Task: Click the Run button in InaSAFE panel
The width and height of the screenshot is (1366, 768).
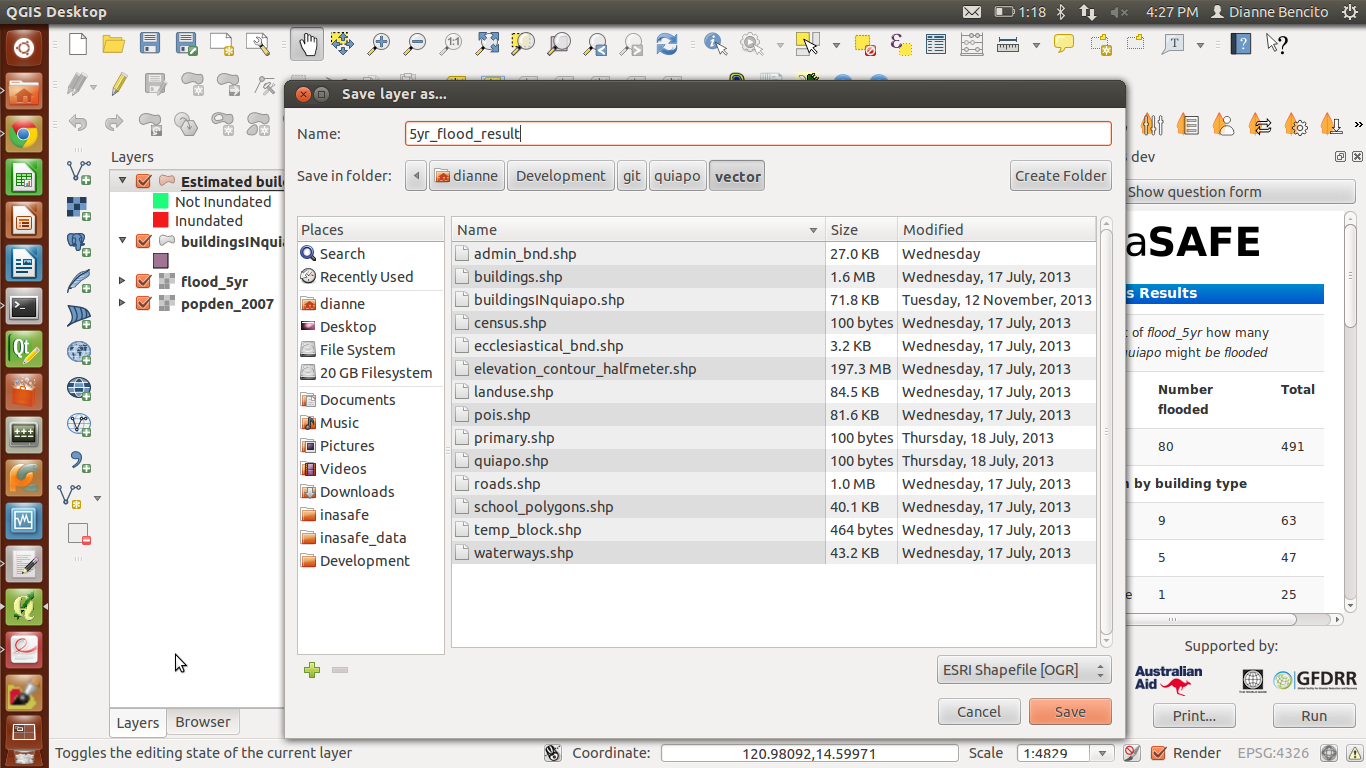Action: point(1314,716)
